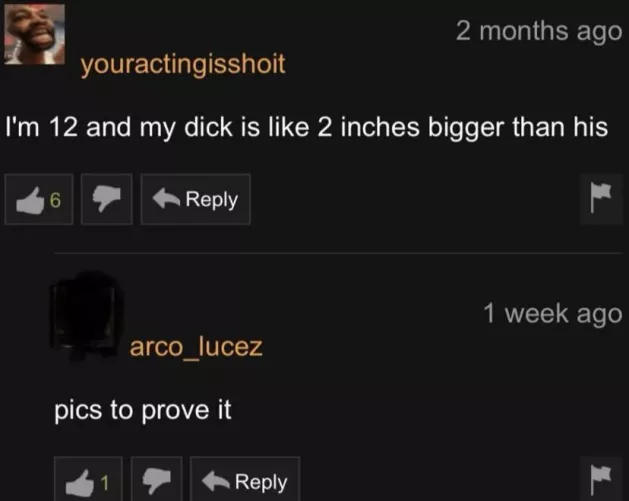Click the like count 1 on arco_lucez's reply
This screenshot has height=501, width=629.
point(104,483)
